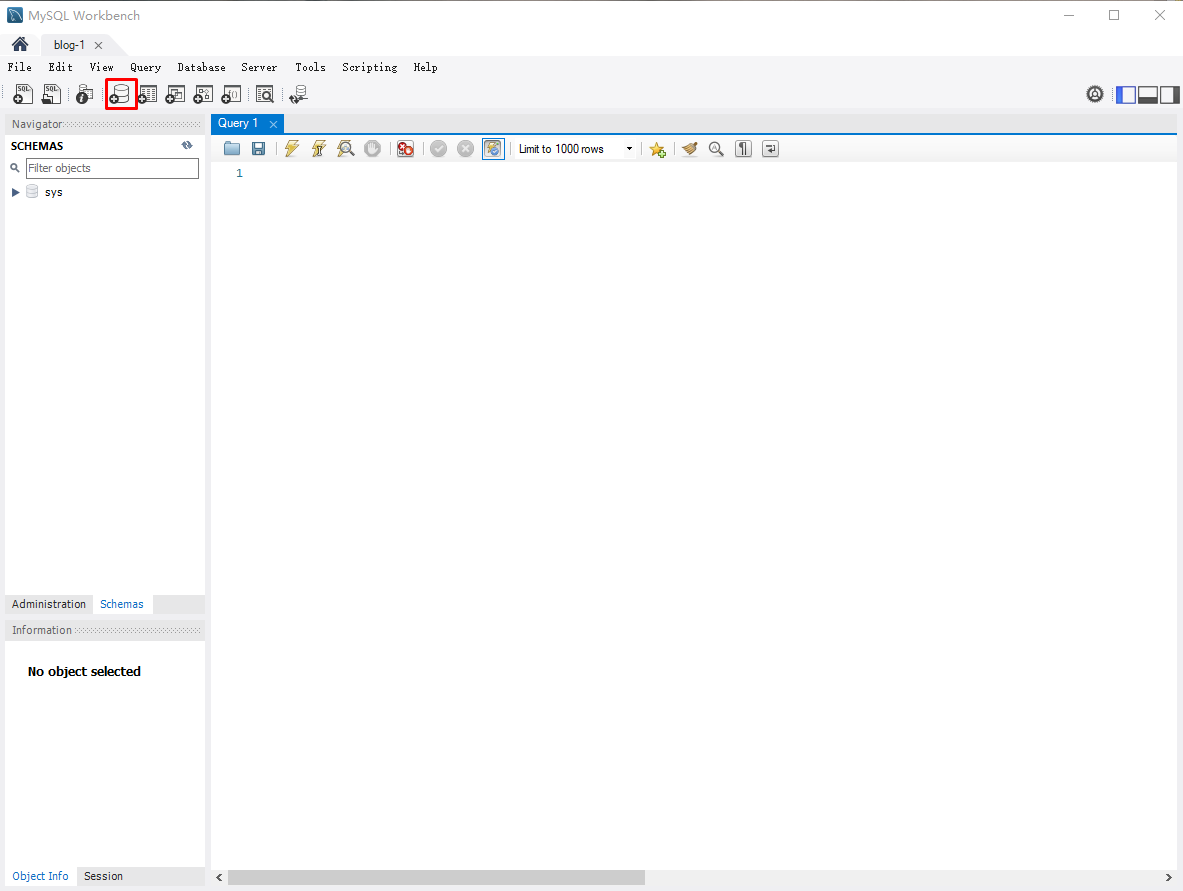Image resolution: width=1183 pixels, height=891 pixels.
Task: Create a new table icon
Action: (x=148, y=94)
